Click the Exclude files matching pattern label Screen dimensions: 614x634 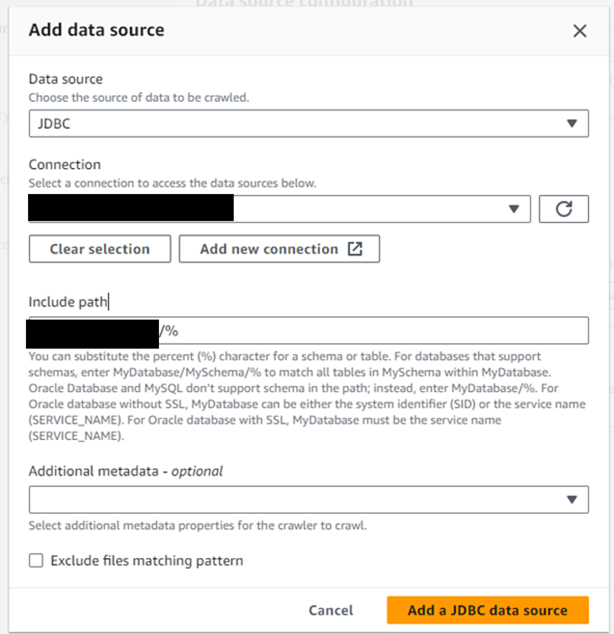147,561
